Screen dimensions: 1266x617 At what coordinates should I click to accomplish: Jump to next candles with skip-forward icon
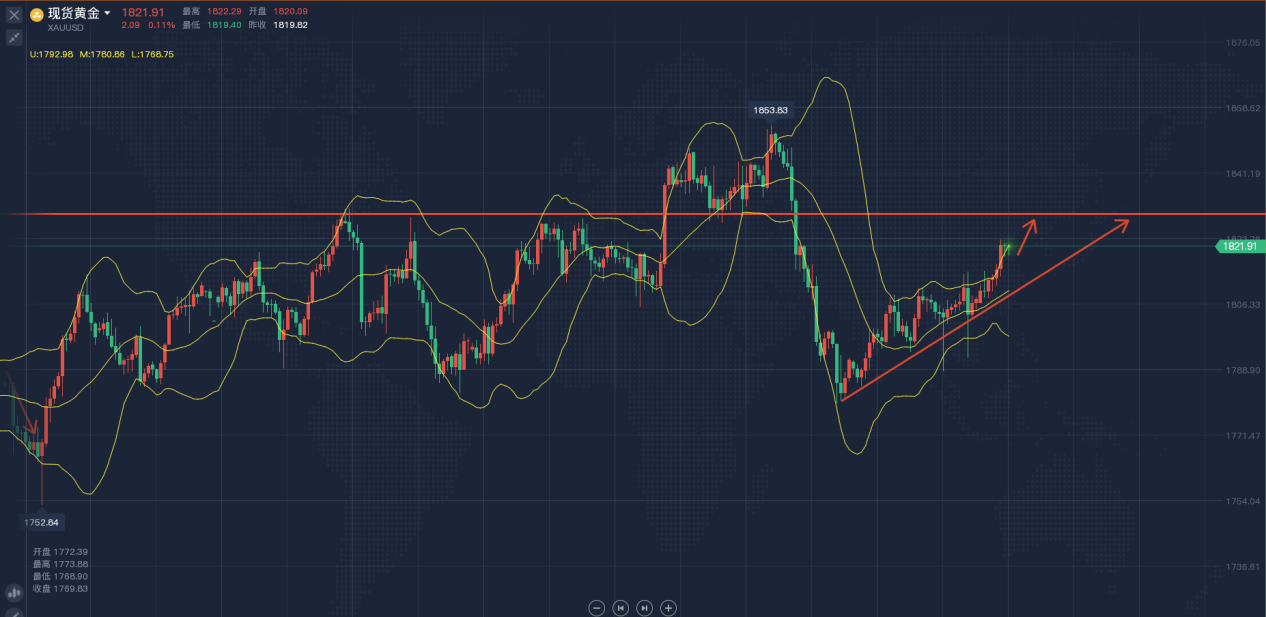(x=645, y=607)
